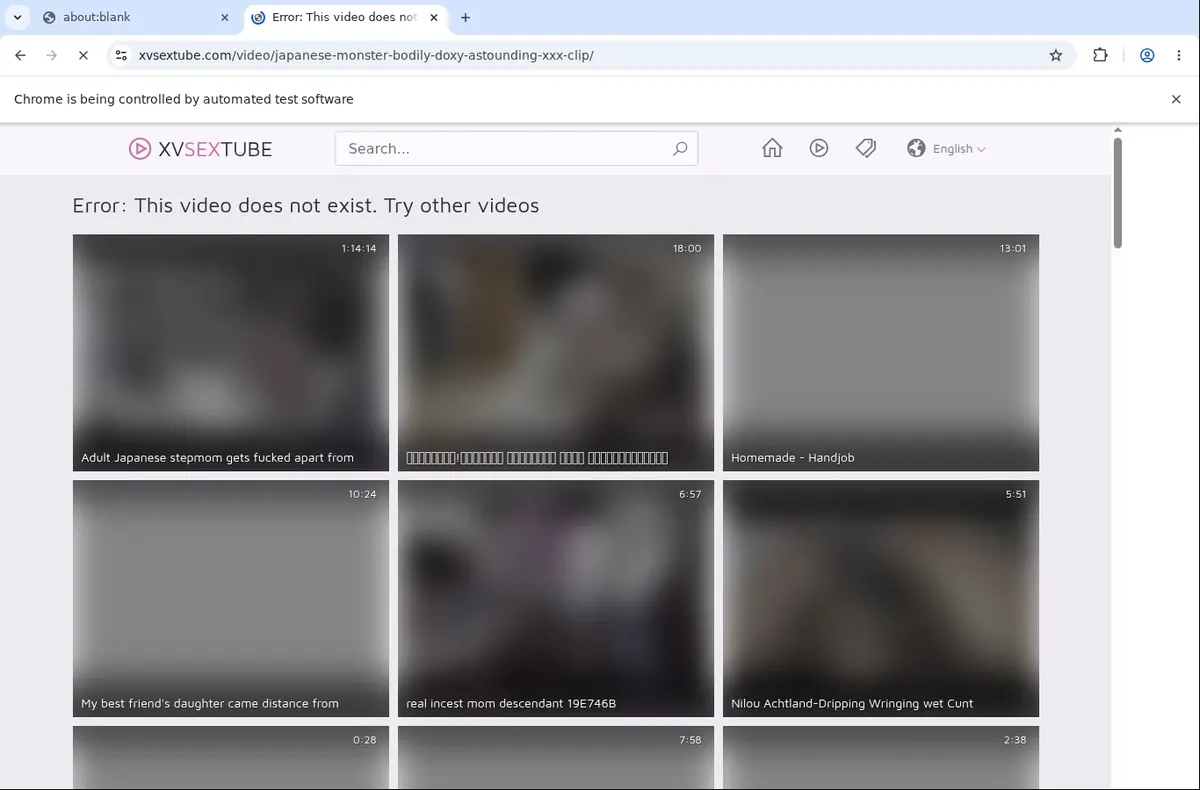
Task: Open the videos play-circle icon
Action: [819, 148]
